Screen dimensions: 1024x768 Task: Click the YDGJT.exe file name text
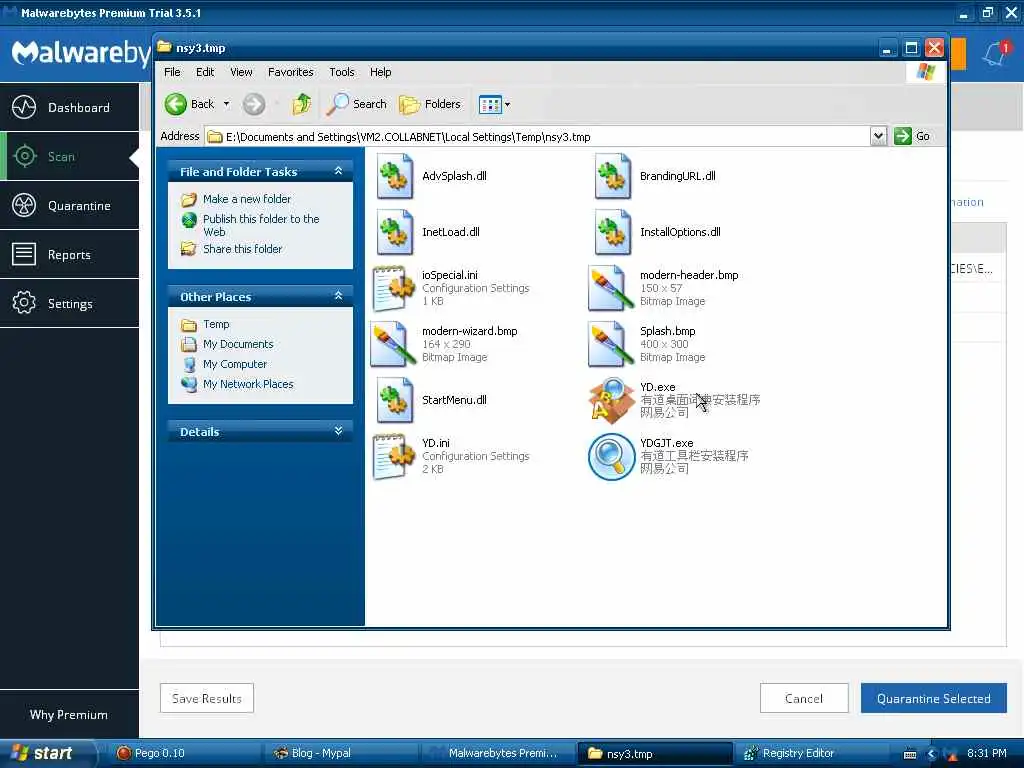click(x=667, y=443)
